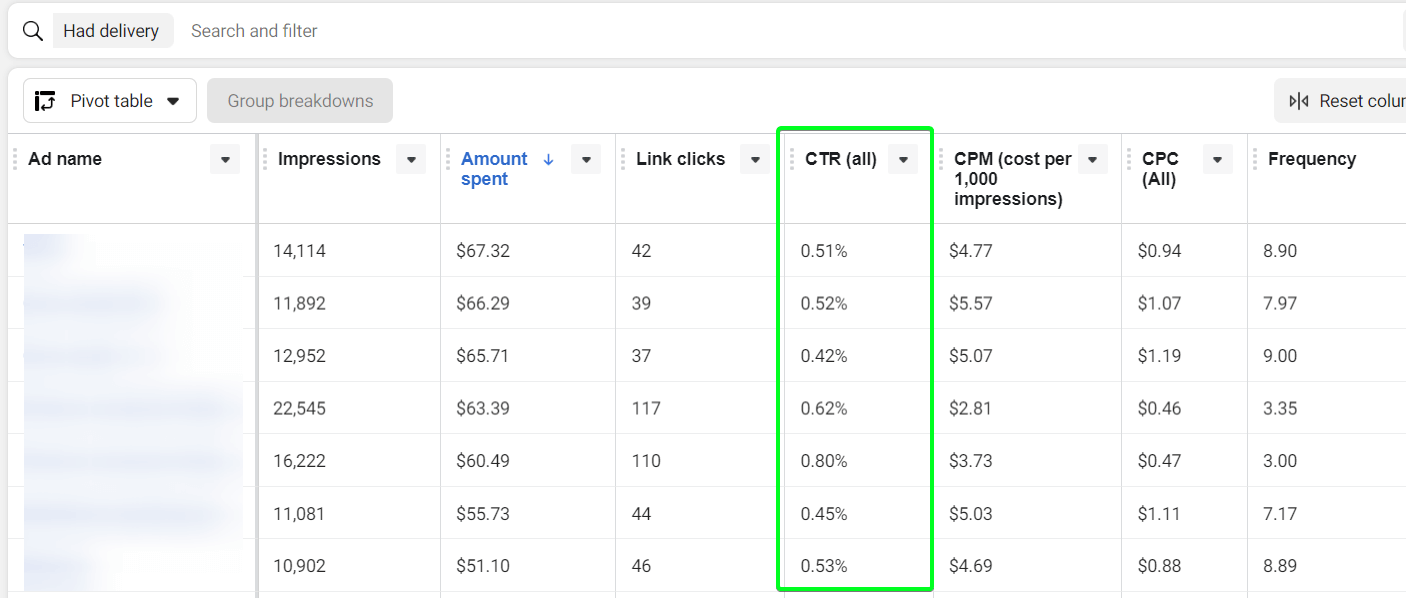Click the search magnifier icon
The height and width of the screenshot is (598, 1406).
pos(33,31)
